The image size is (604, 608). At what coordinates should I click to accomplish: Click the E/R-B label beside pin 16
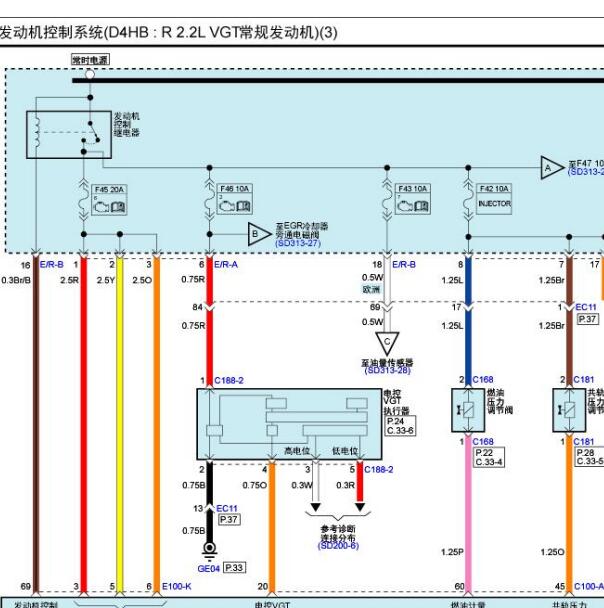tap(51, 264)
